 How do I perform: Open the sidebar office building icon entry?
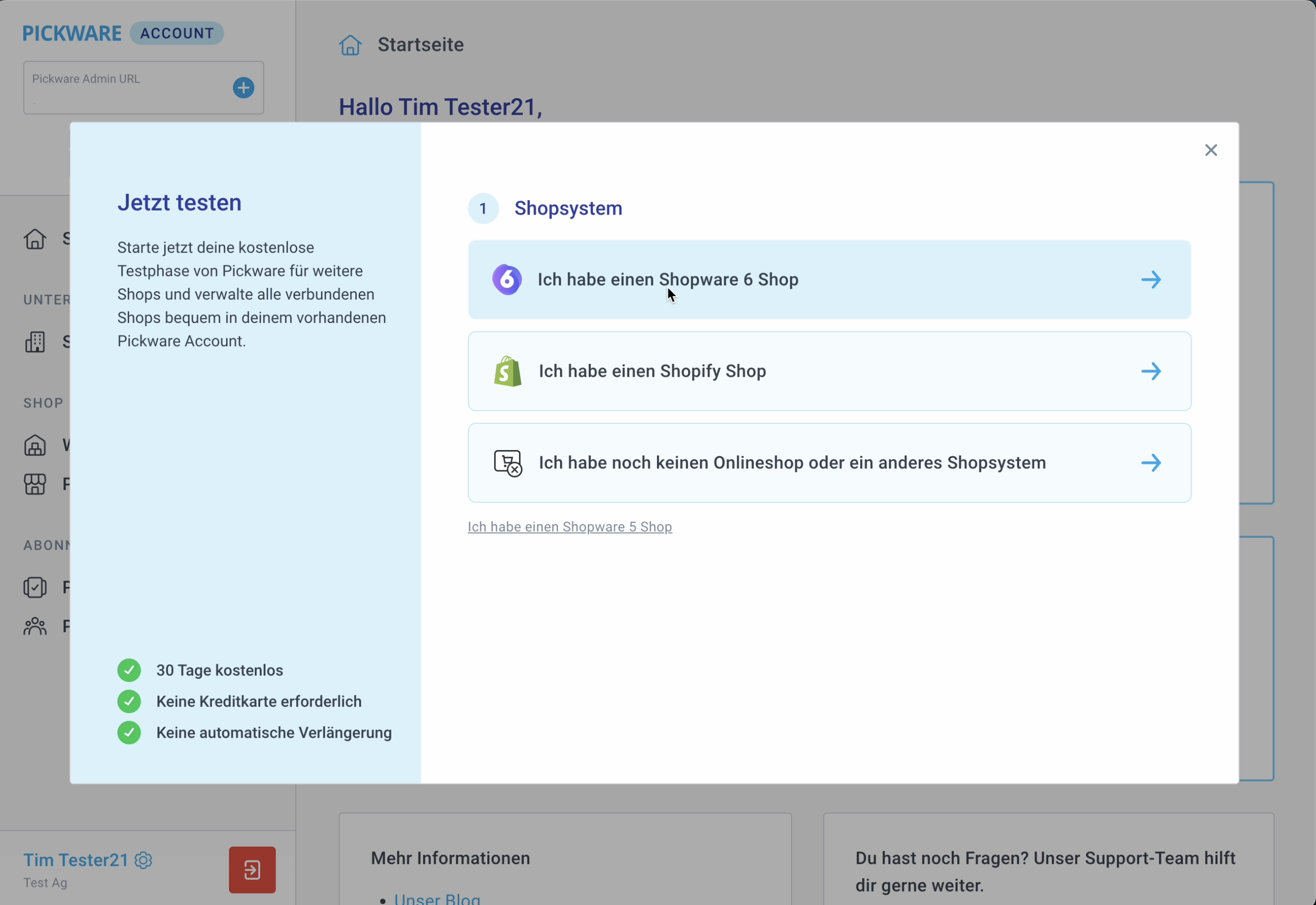(35, 342)
